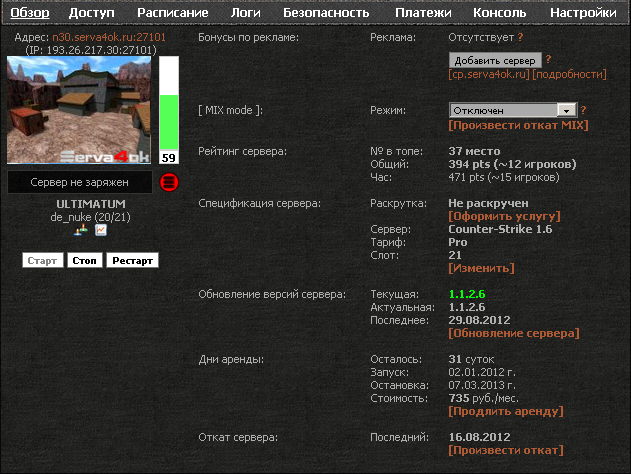Open the Консоль tab
Image resolution: width=631 pixels, height=474 pixels.
(499, 13)
